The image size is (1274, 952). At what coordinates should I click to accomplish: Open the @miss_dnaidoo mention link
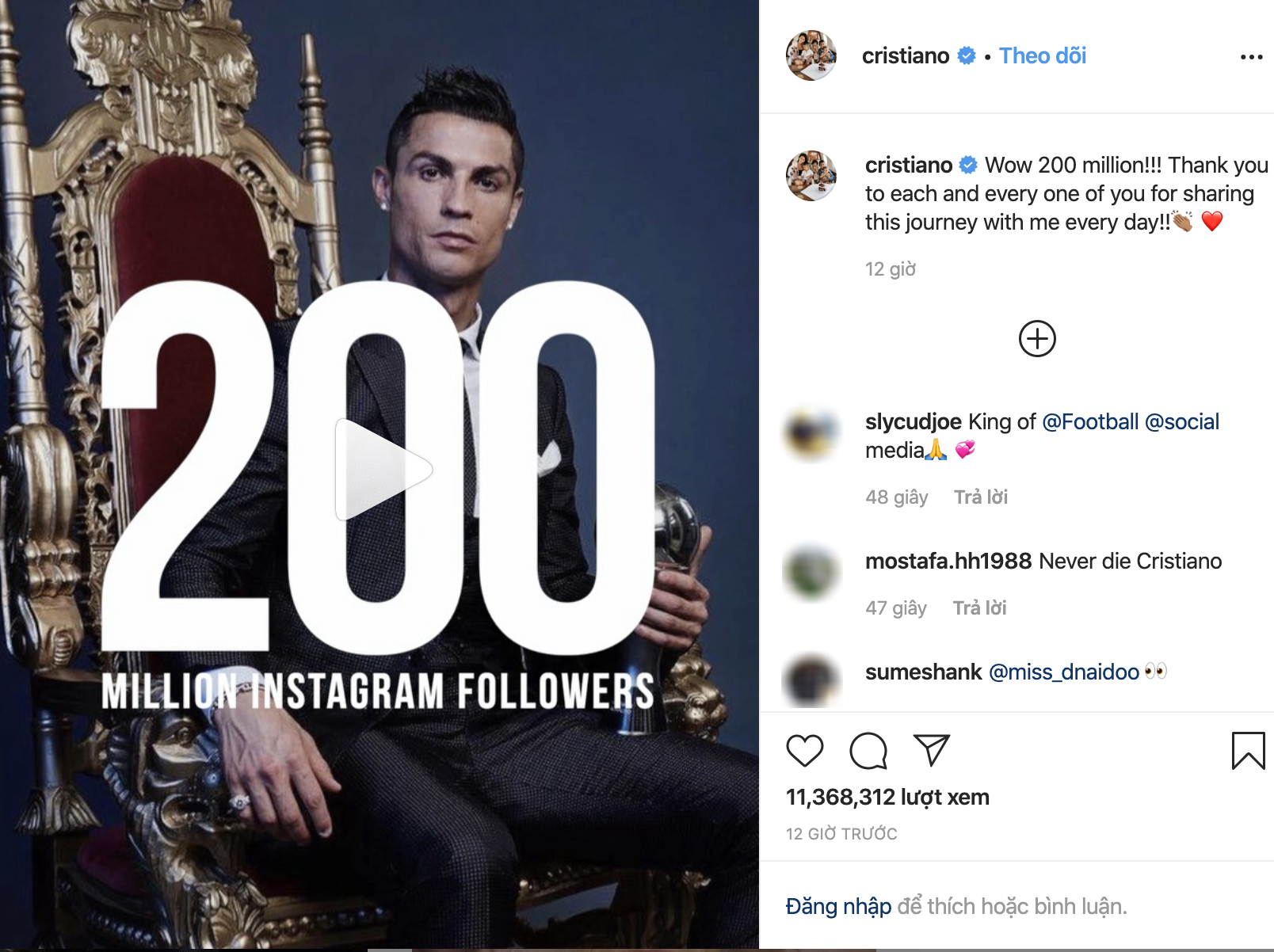(x=1064, y=672)
